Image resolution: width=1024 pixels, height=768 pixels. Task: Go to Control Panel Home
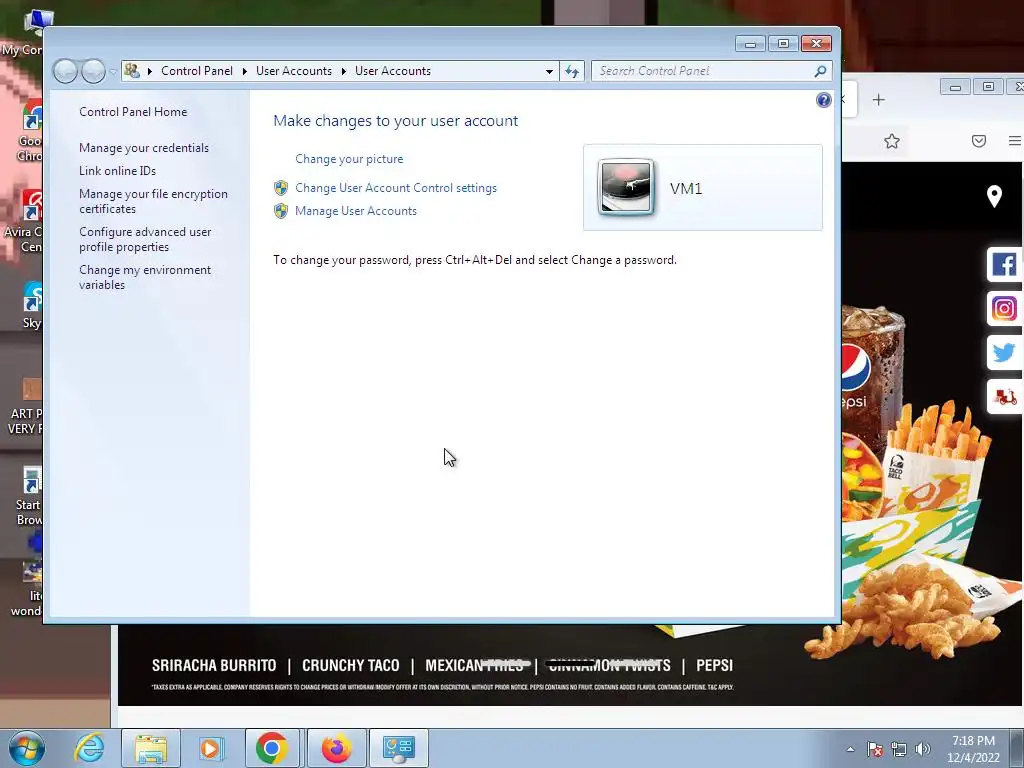133,112
